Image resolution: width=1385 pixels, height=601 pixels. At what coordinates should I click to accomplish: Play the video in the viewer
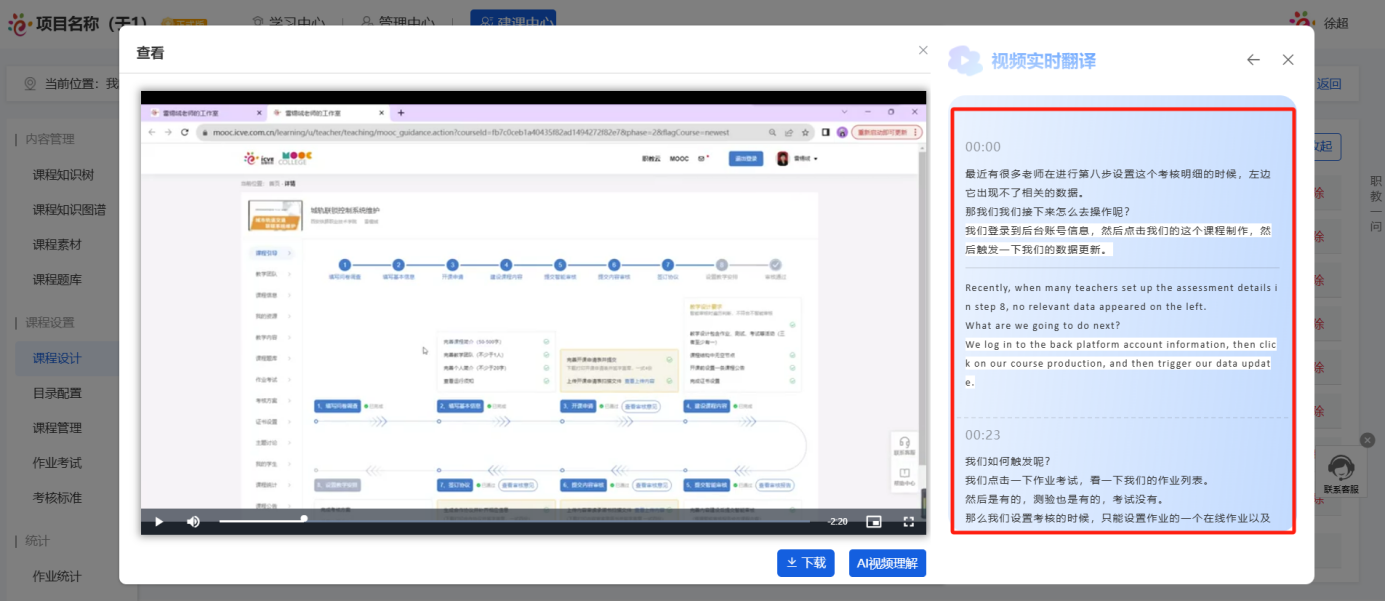[x=158, y=521]
